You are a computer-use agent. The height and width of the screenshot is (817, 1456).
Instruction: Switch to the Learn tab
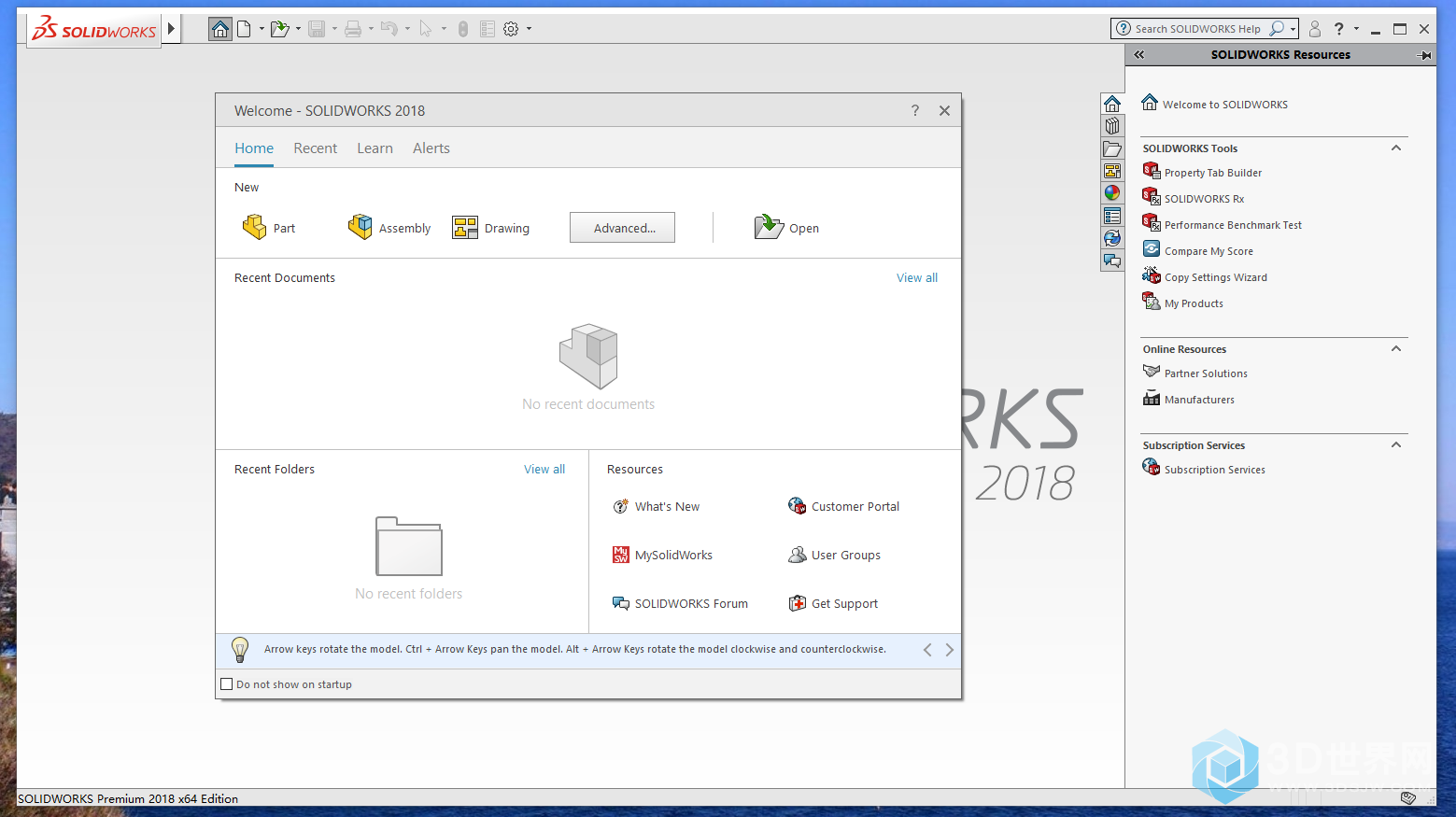[375, 148]
